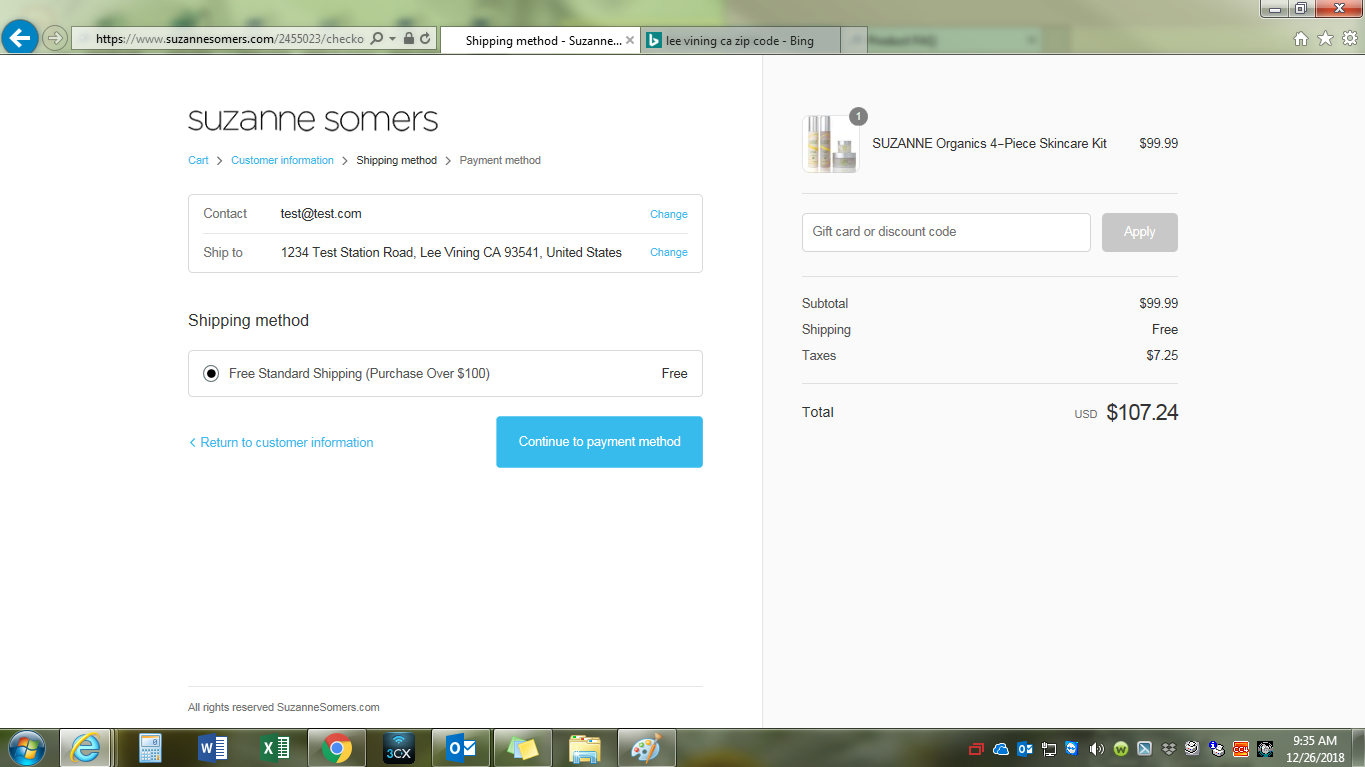Click Continue to payment method button
The height and width of the screenshot is (767, 1365).
click(x=599, y=442)
